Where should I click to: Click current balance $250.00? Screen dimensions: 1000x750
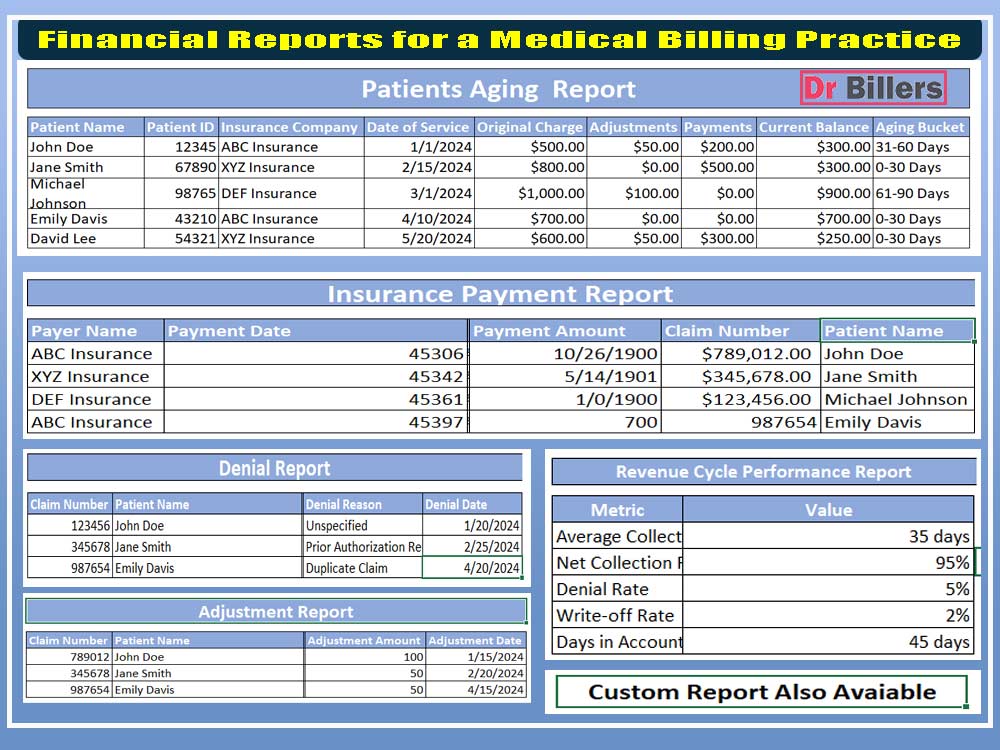(814, 239)
